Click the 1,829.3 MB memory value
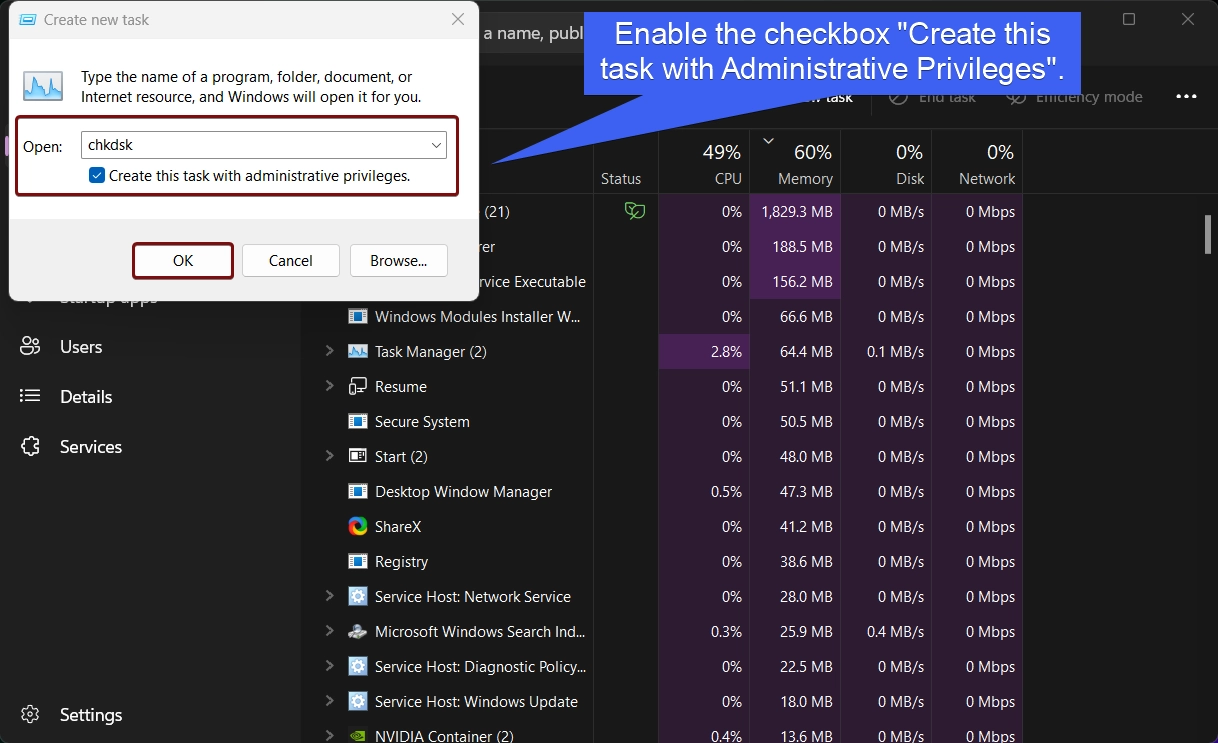Image resolution: width=1218 pixels, height=743 pixels. [796, 212]
